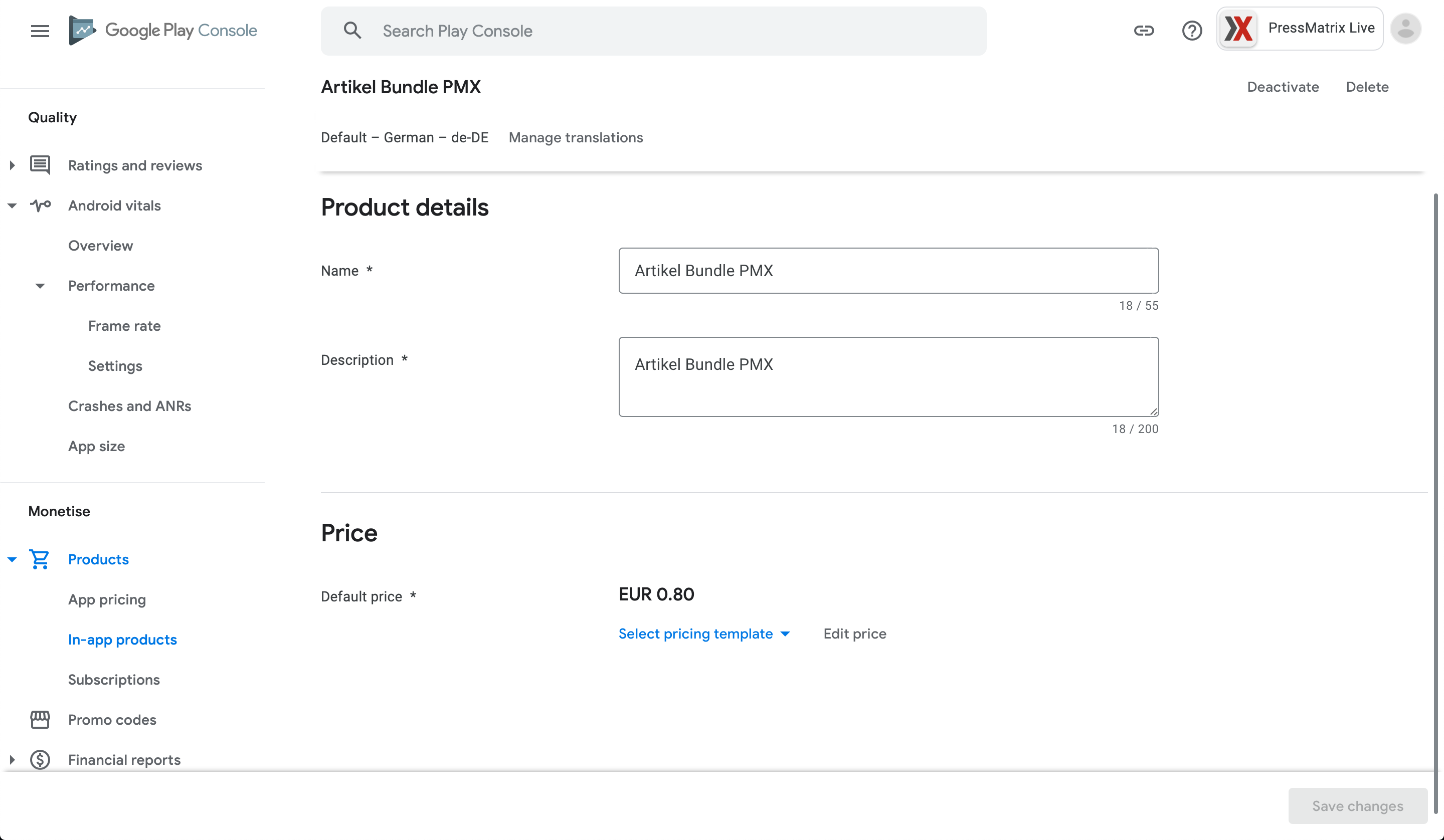Viewport: 1444px width, 840px height.
Task: Click the EUR 0.80 default price value
Action: point(656,594)
